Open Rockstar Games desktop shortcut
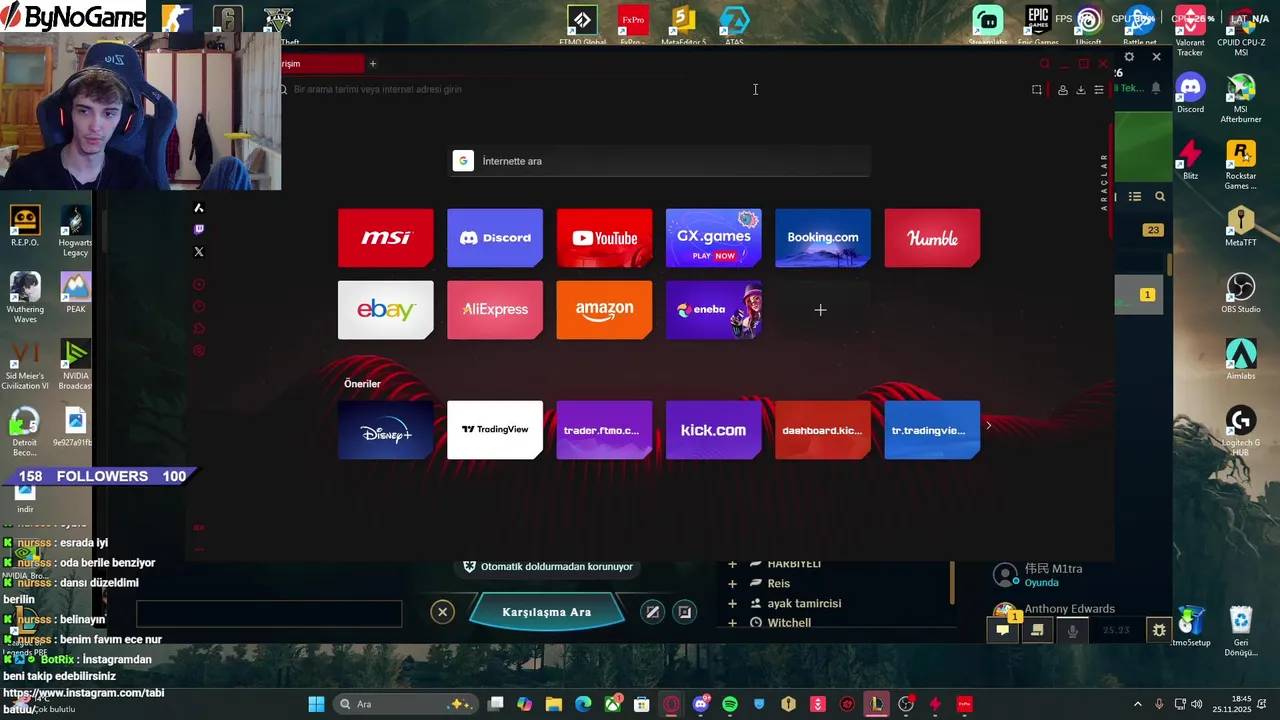 coord(1241,165)
